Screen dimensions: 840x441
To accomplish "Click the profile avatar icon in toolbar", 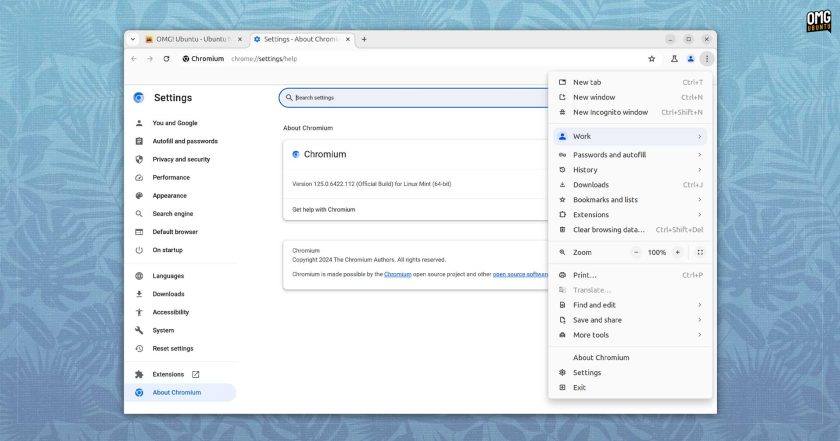I will [x=691, y=59].
